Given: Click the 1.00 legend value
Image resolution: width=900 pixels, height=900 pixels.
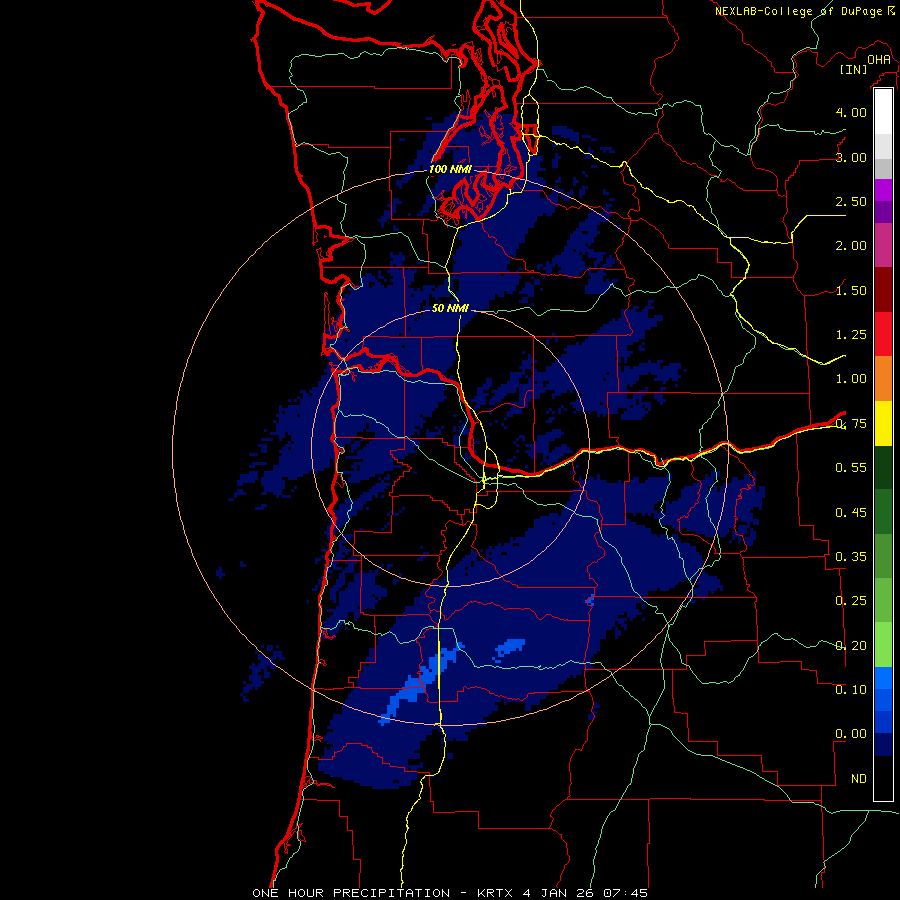Looking at the screenshot, I should point(851,379).
